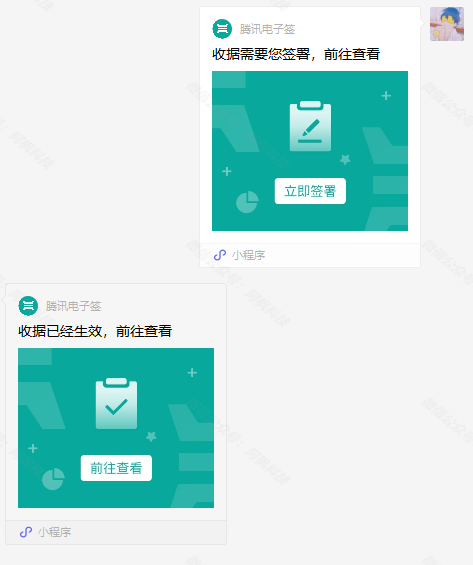The height and width of the screenshot is (565, 473).
Task: Click the 小程序 label under the sent card
Action: click(x=249, y=255)
